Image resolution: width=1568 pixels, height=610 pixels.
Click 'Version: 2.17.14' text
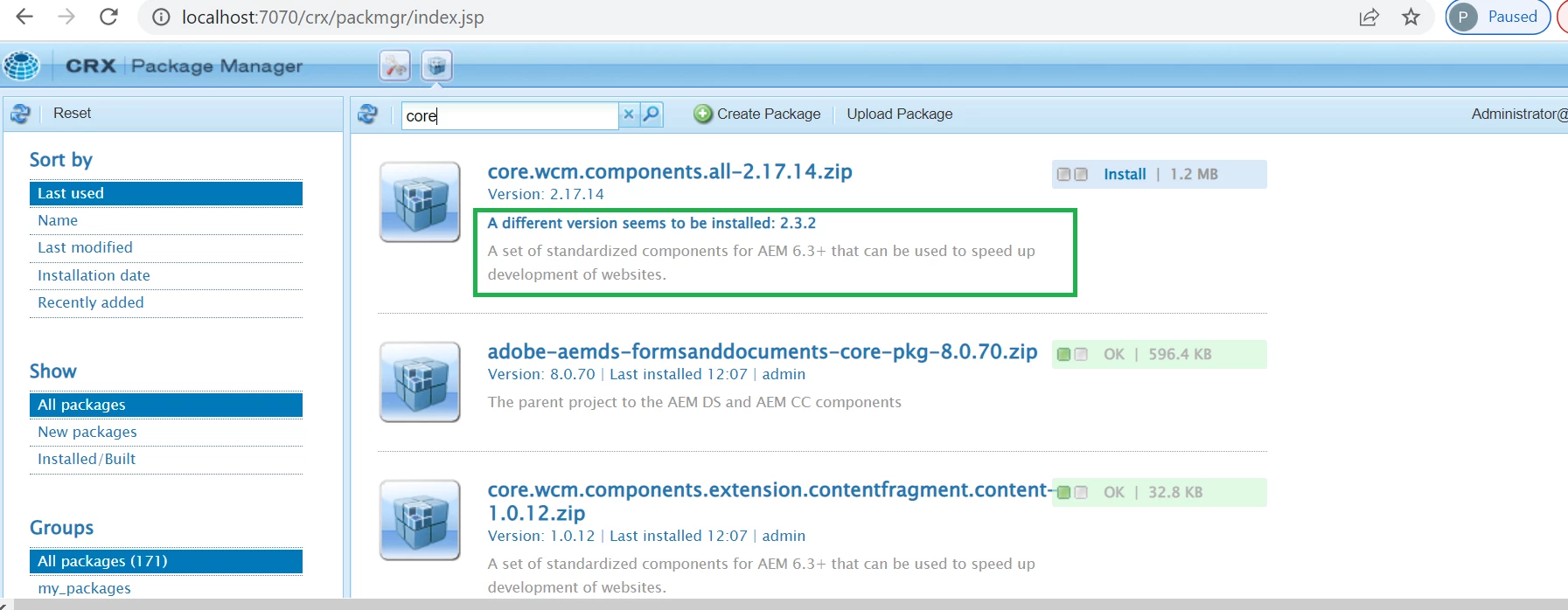click(546, 194)
